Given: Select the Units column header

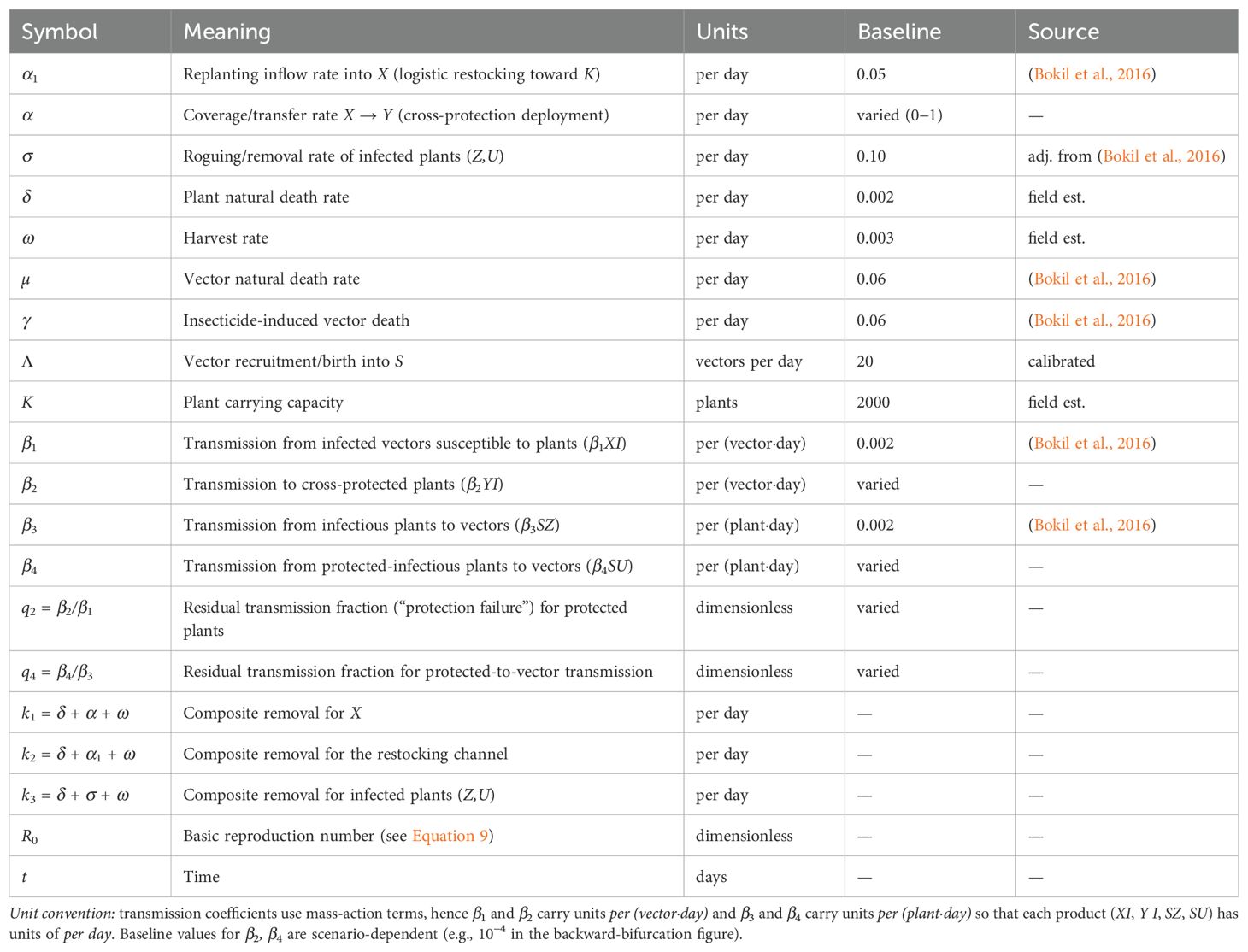Looking at the screenshot, I should coord(722,32).
